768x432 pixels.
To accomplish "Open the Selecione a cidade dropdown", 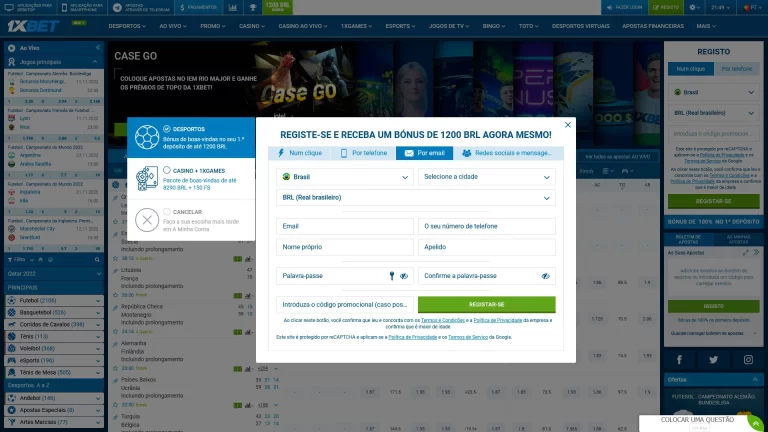I will (x=487, y=177).
